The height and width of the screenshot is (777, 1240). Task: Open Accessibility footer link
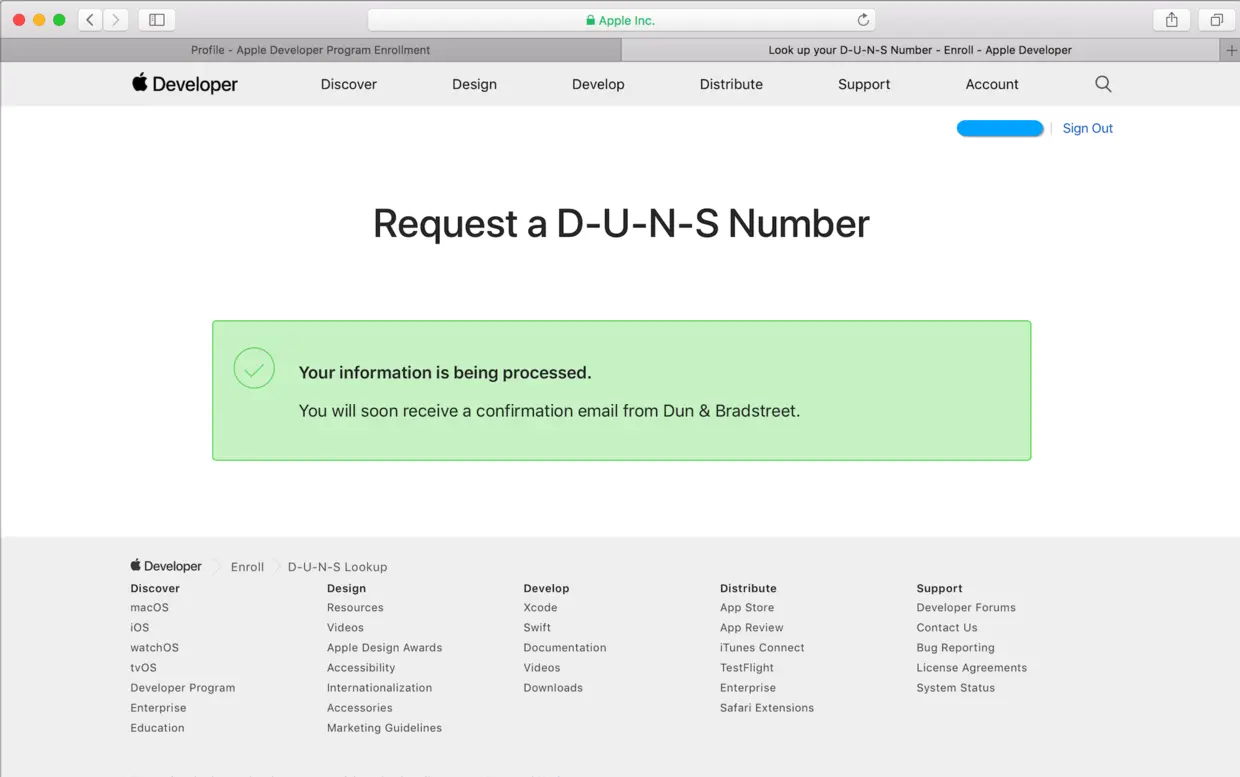tap(361, 668)
